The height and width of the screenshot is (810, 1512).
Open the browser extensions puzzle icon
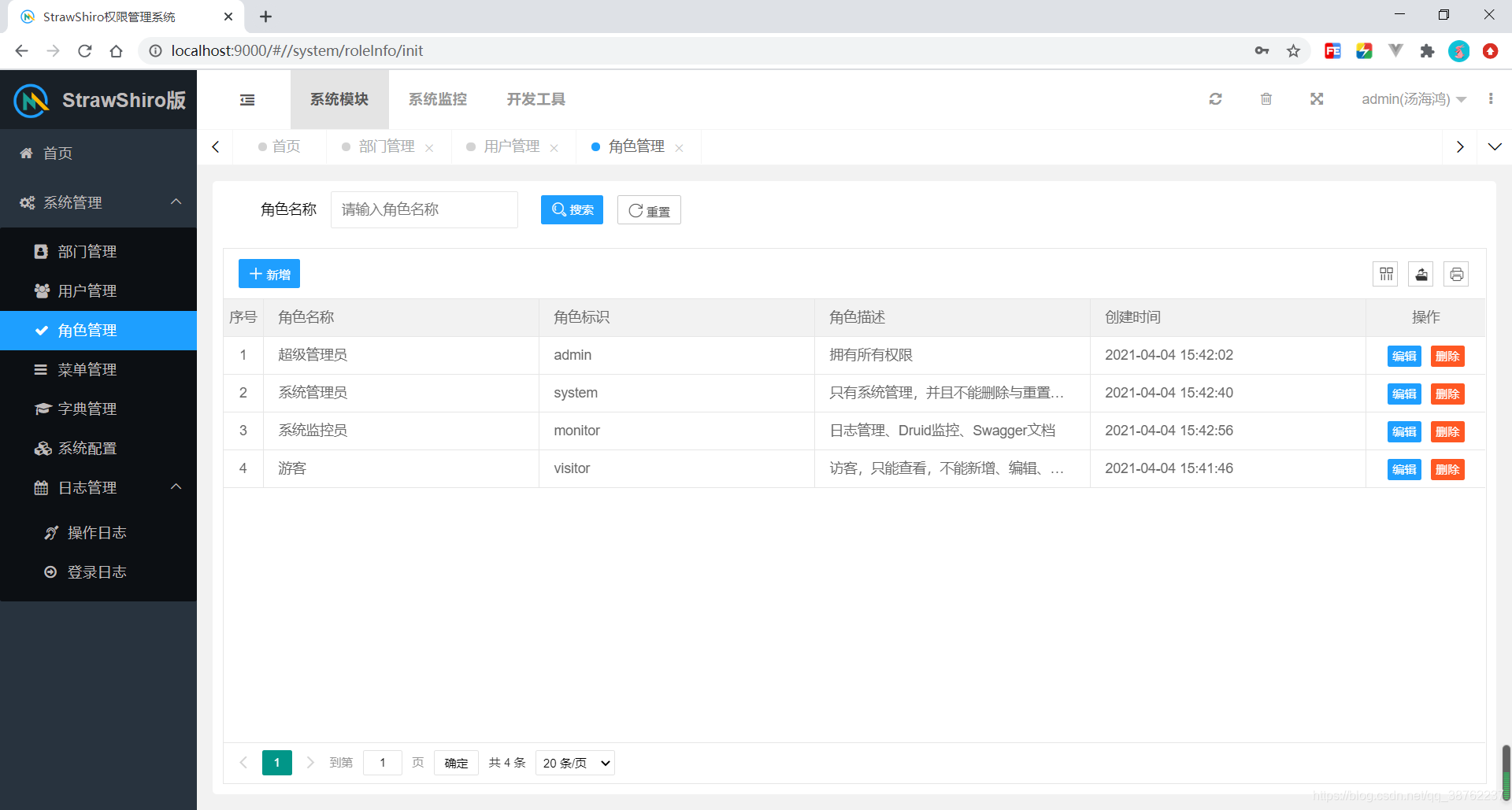1427,51
